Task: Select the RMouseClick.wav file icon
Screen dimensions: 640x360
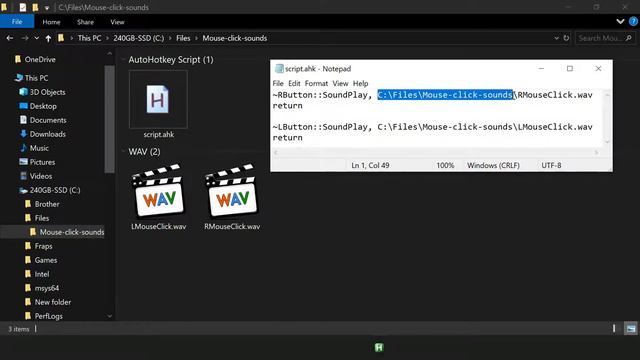Action: (232, 191)
